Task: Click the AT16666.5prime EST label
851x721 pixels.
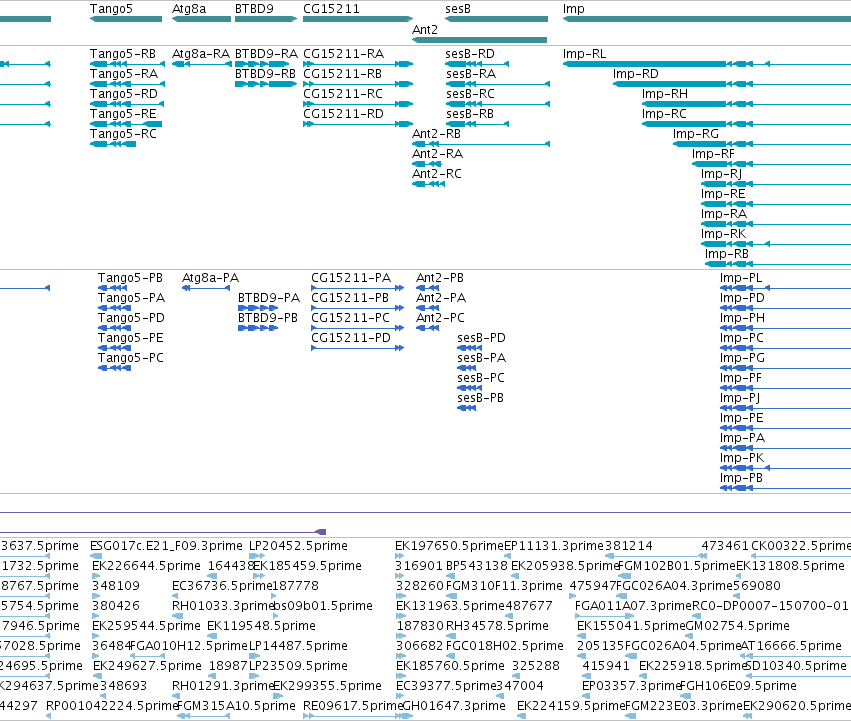Action: click(x=791, y=646)
